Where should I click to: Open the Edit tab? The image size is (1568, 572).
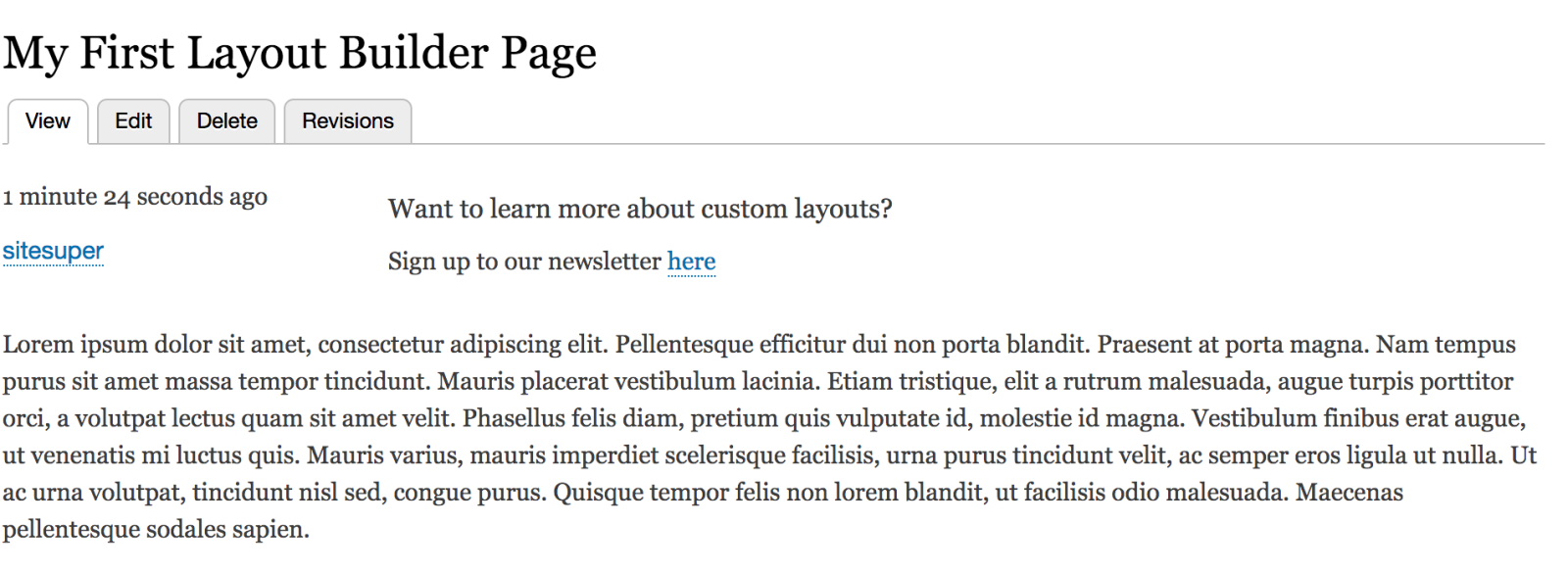coord(133,121)
